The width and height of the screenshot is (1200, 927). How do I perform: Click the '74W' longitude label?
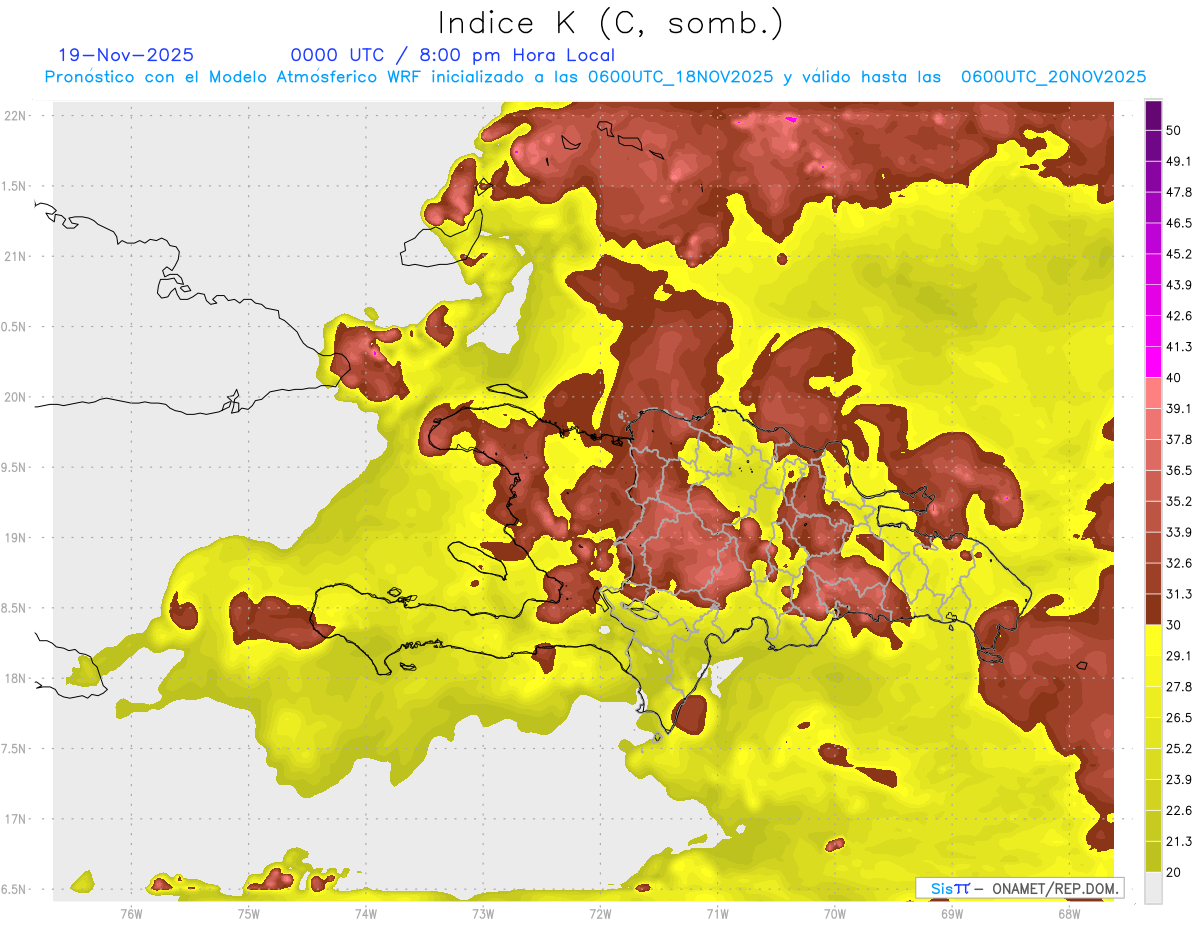366,913
